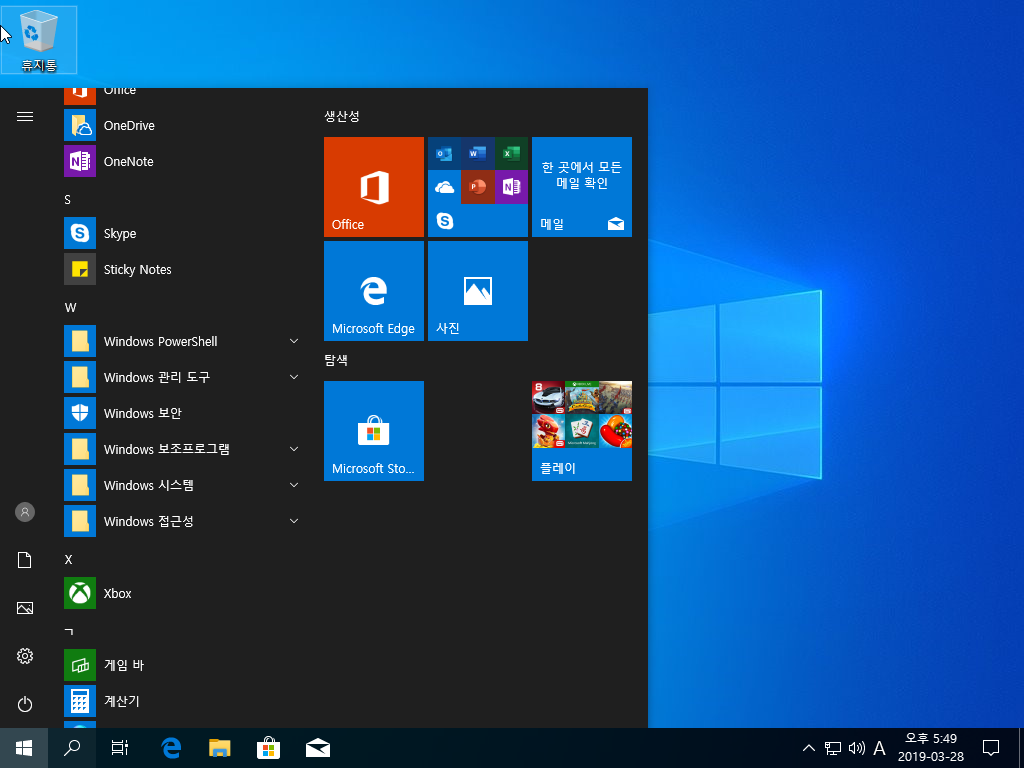Open the Microsoft Edge tile
1024x768 pixels.
pyautogui.click(x=374, y=291)
